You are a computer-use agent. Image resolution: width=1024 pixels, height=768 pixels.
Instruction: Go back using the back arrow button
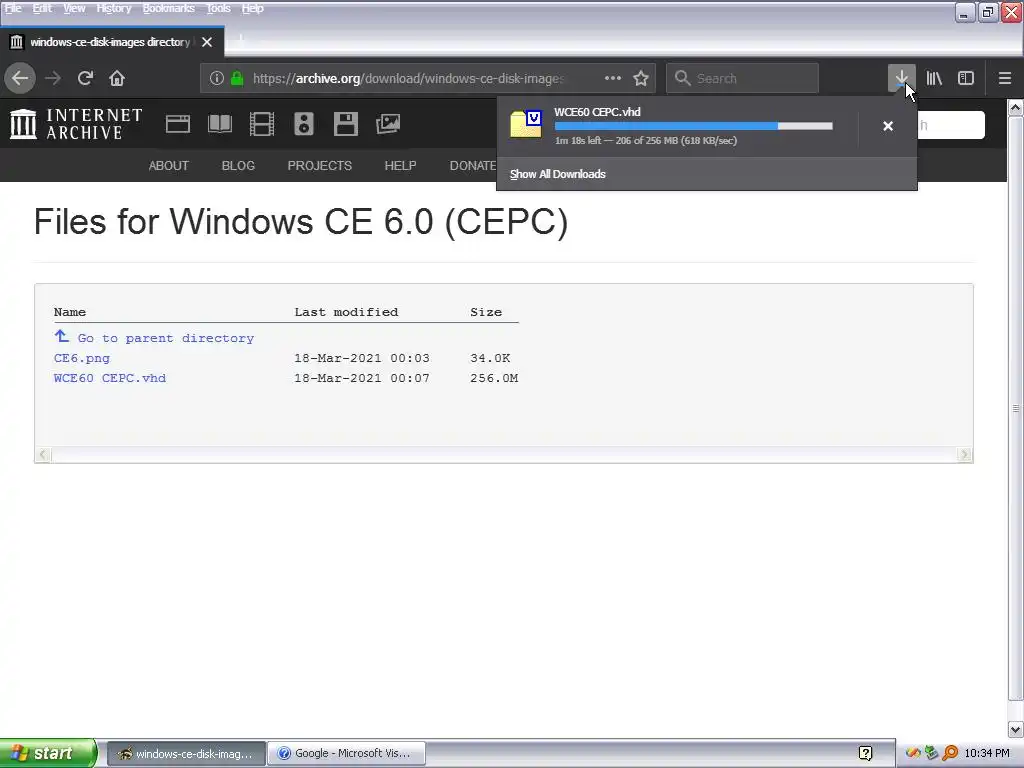point(20,78)
